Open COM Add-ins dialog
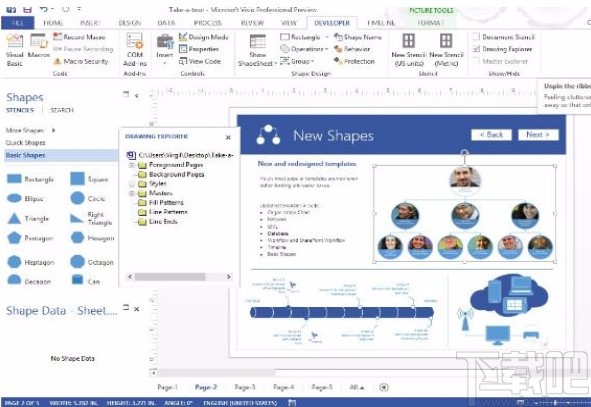This screenshot has width=591, height=407. 135,50
